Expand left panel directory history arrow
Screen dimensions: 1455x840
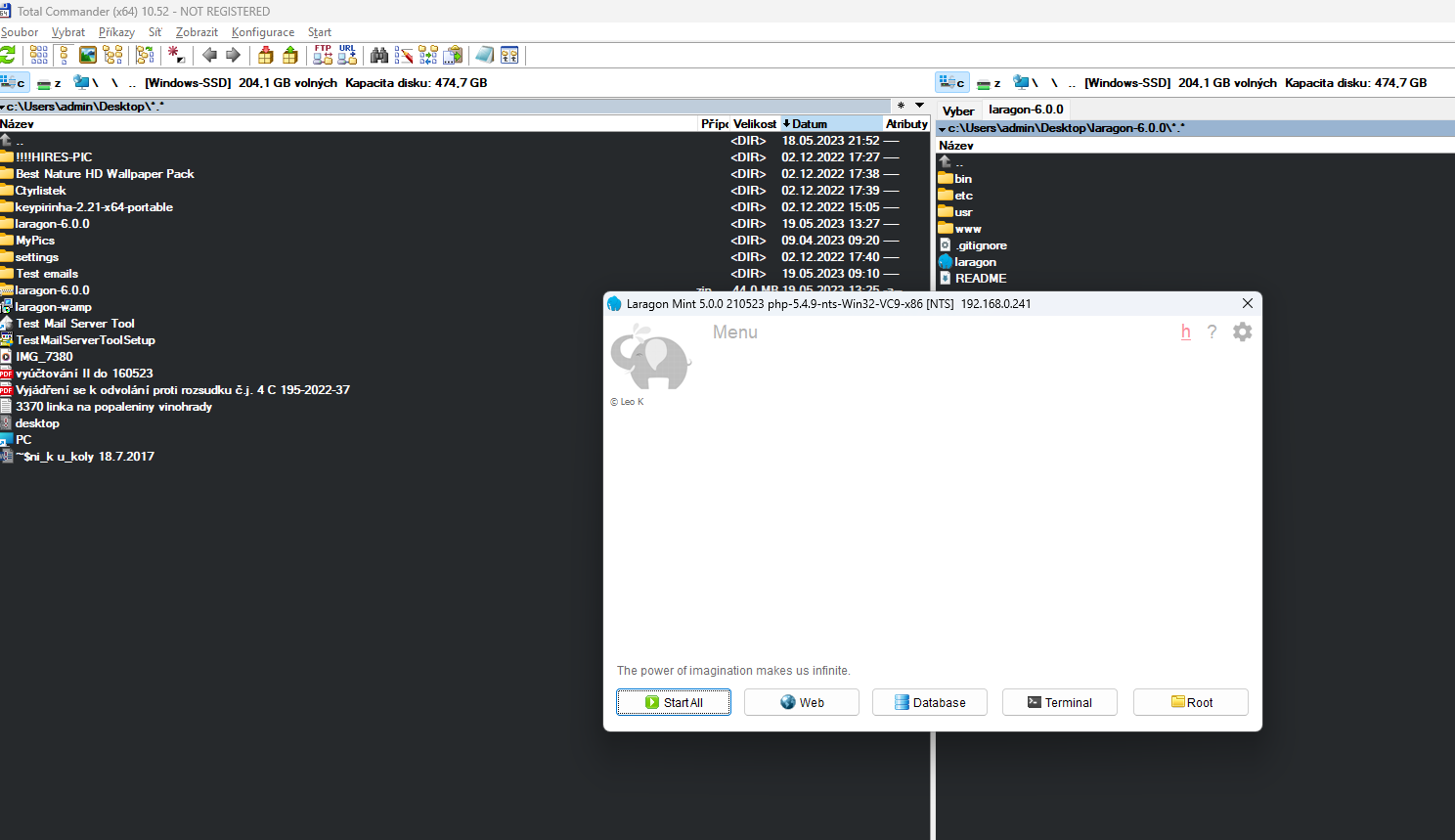[x=4, y=107]
